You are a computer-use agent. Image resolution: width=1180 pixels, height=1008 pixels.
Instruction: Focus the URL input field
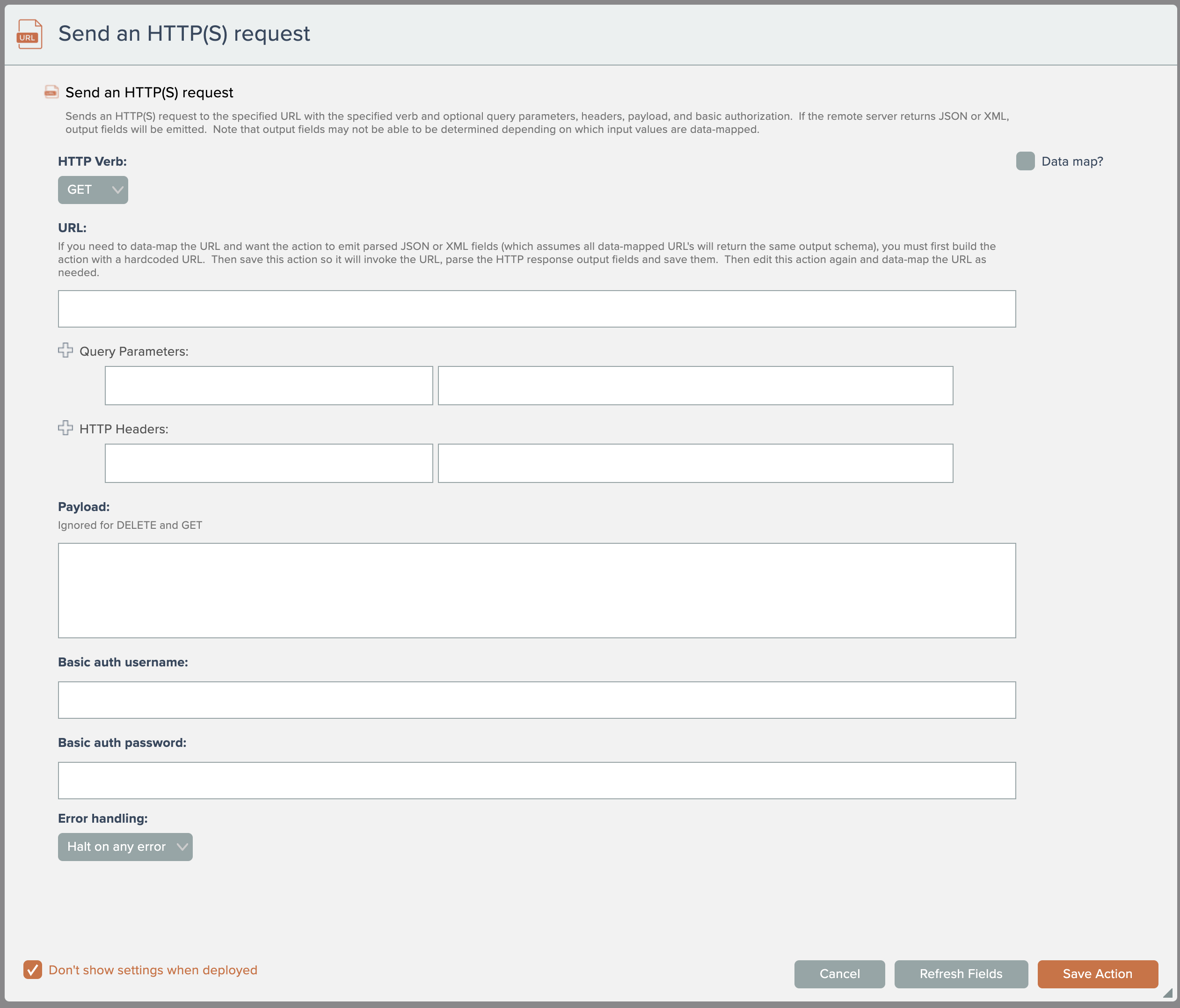(x=537, y=309)
